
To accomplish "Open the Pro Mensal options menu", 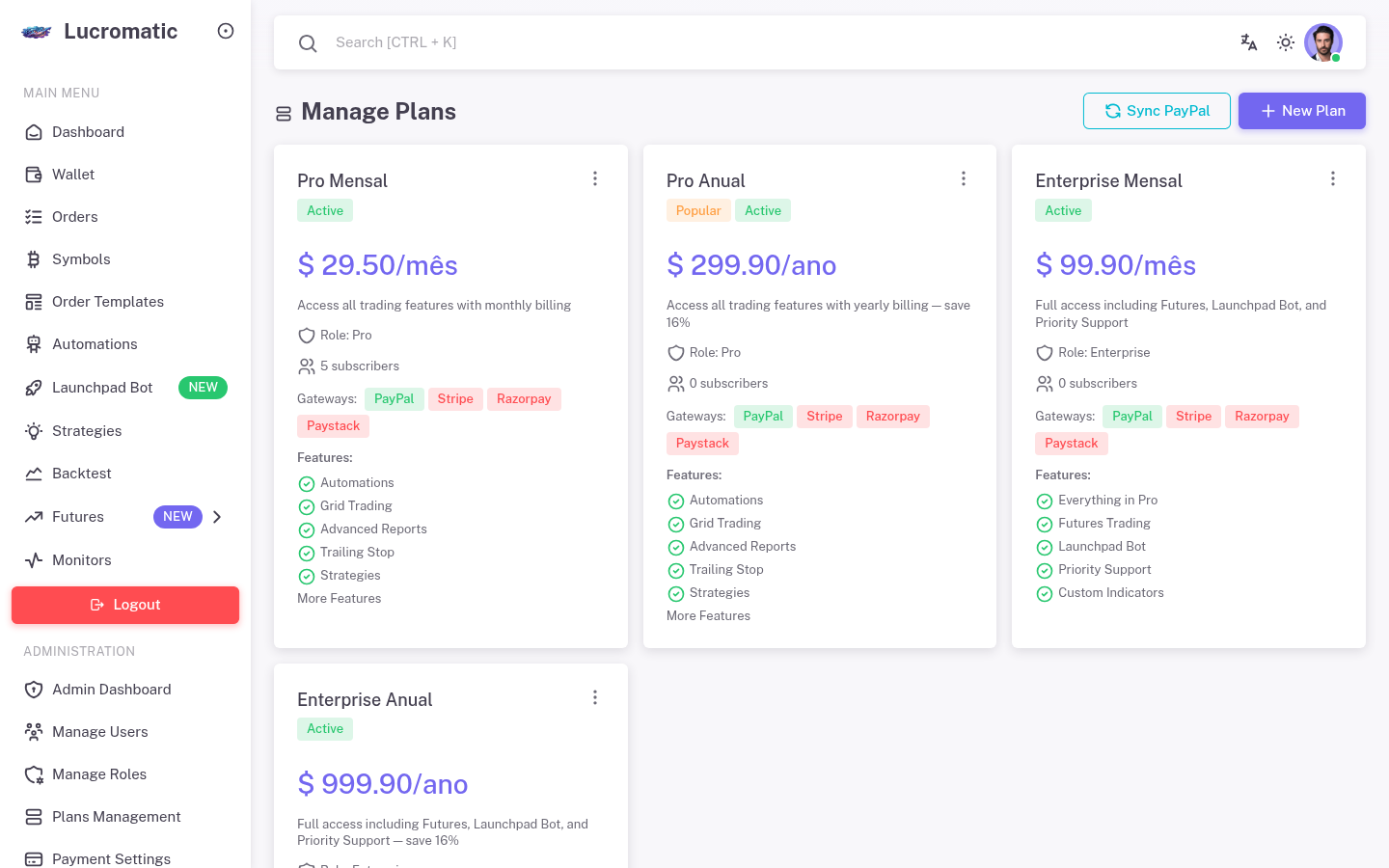I will [595, 178].
